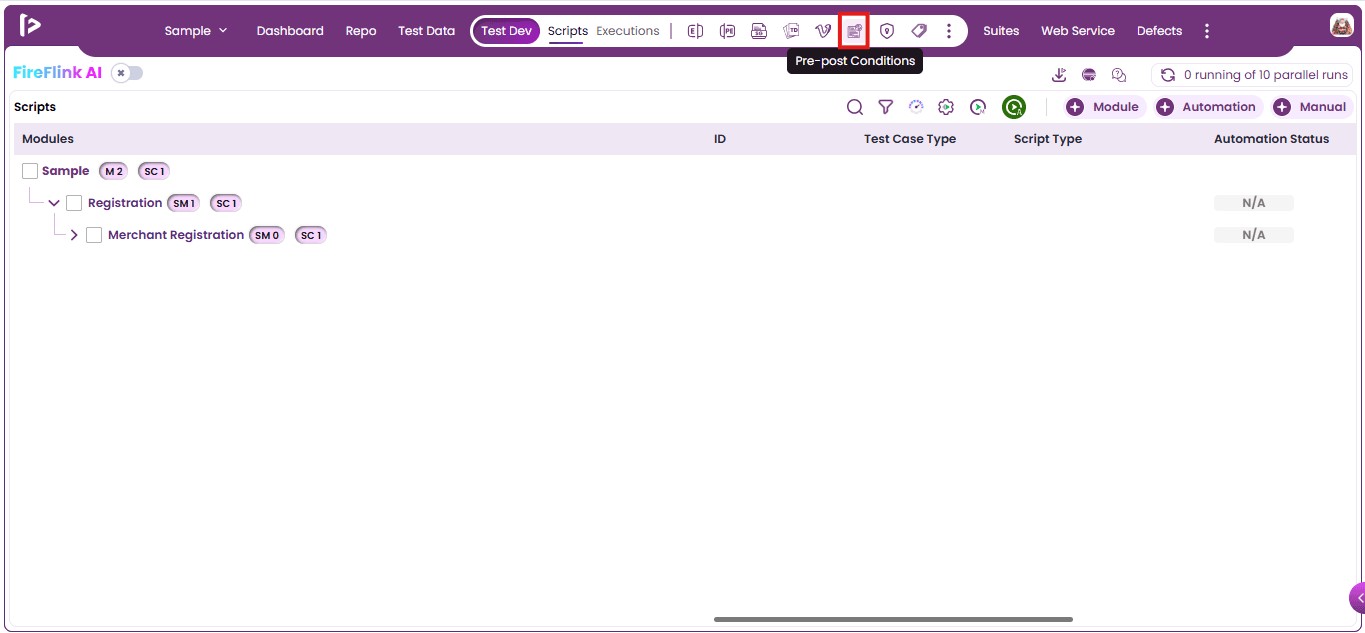
Task: Click the download icon above the Scripts toolbar
Action: click(1059, 75)
